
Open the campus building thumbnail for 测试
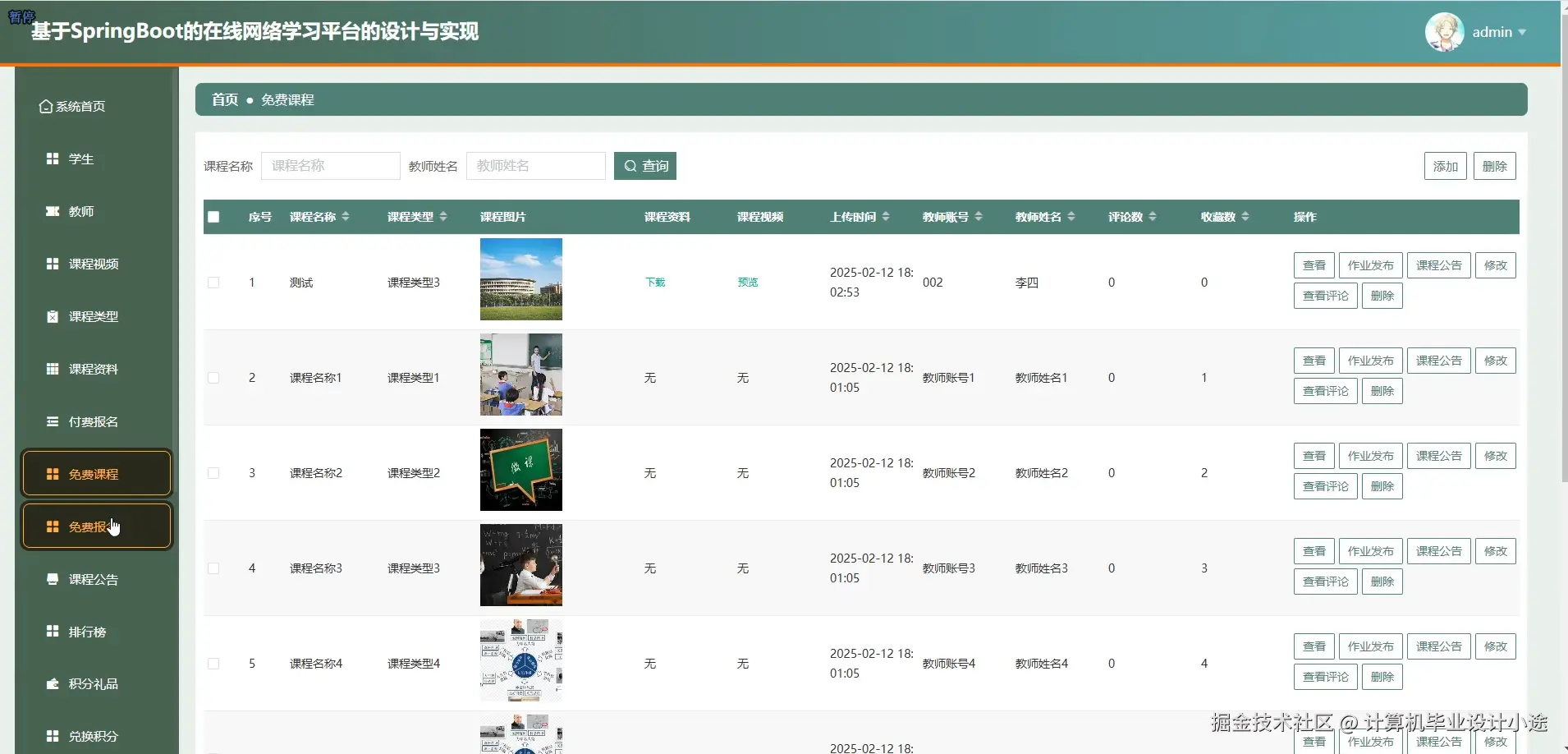[x=521, y=279]
